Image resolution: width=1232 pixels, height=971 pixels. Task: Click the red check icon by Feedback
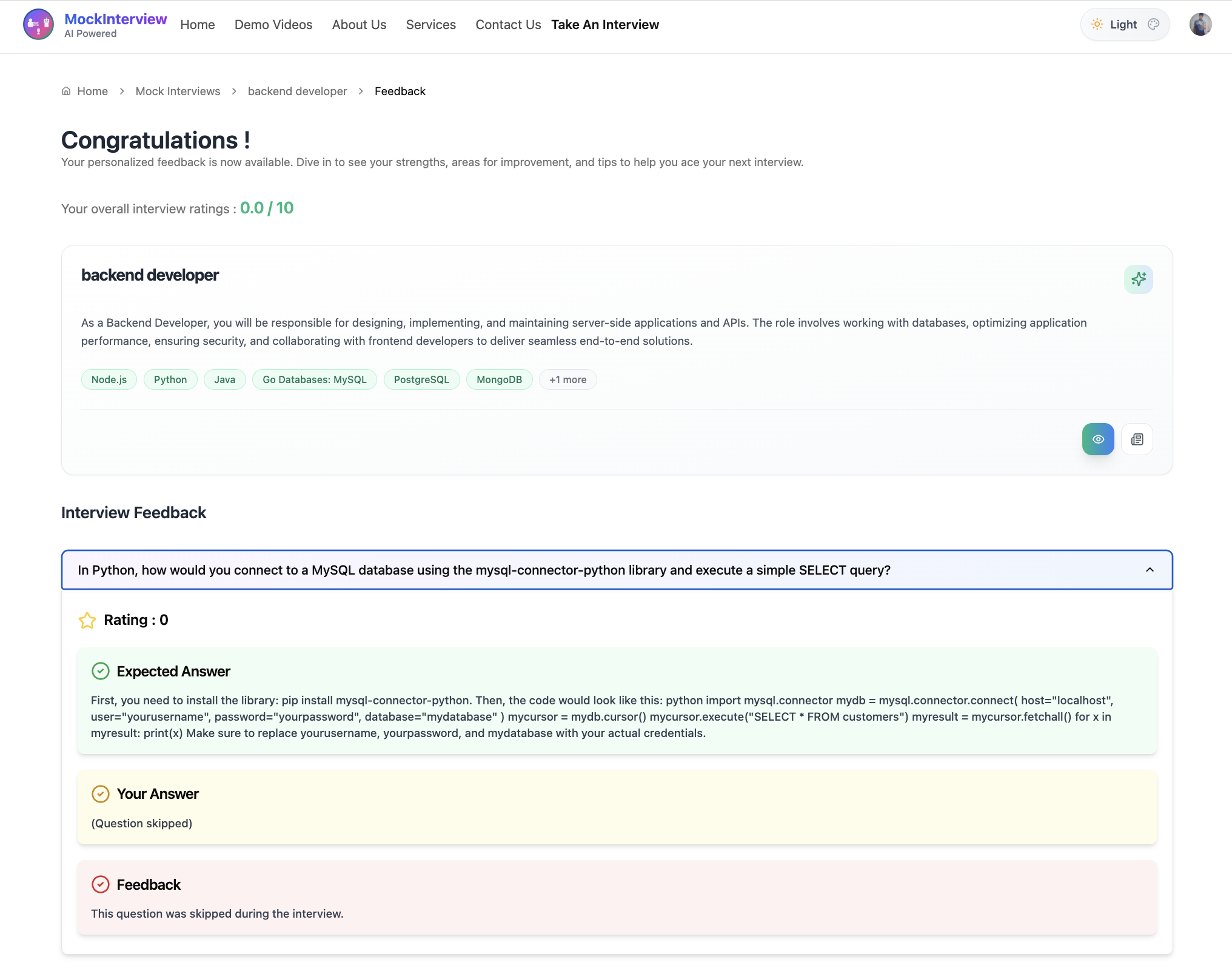click(100, 884)
